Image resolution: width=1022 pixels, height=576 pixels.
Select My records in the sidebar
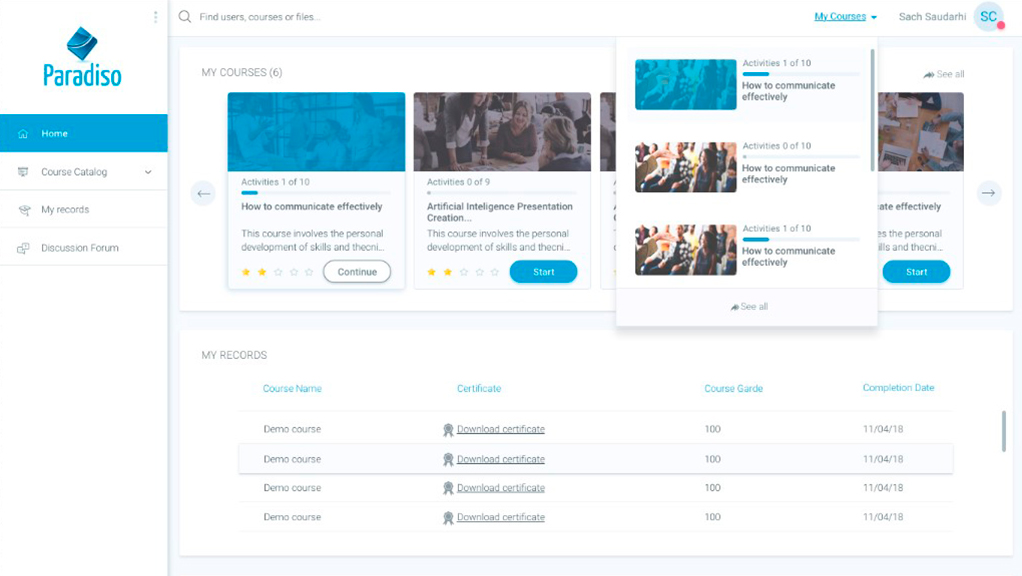click(83, 210)
